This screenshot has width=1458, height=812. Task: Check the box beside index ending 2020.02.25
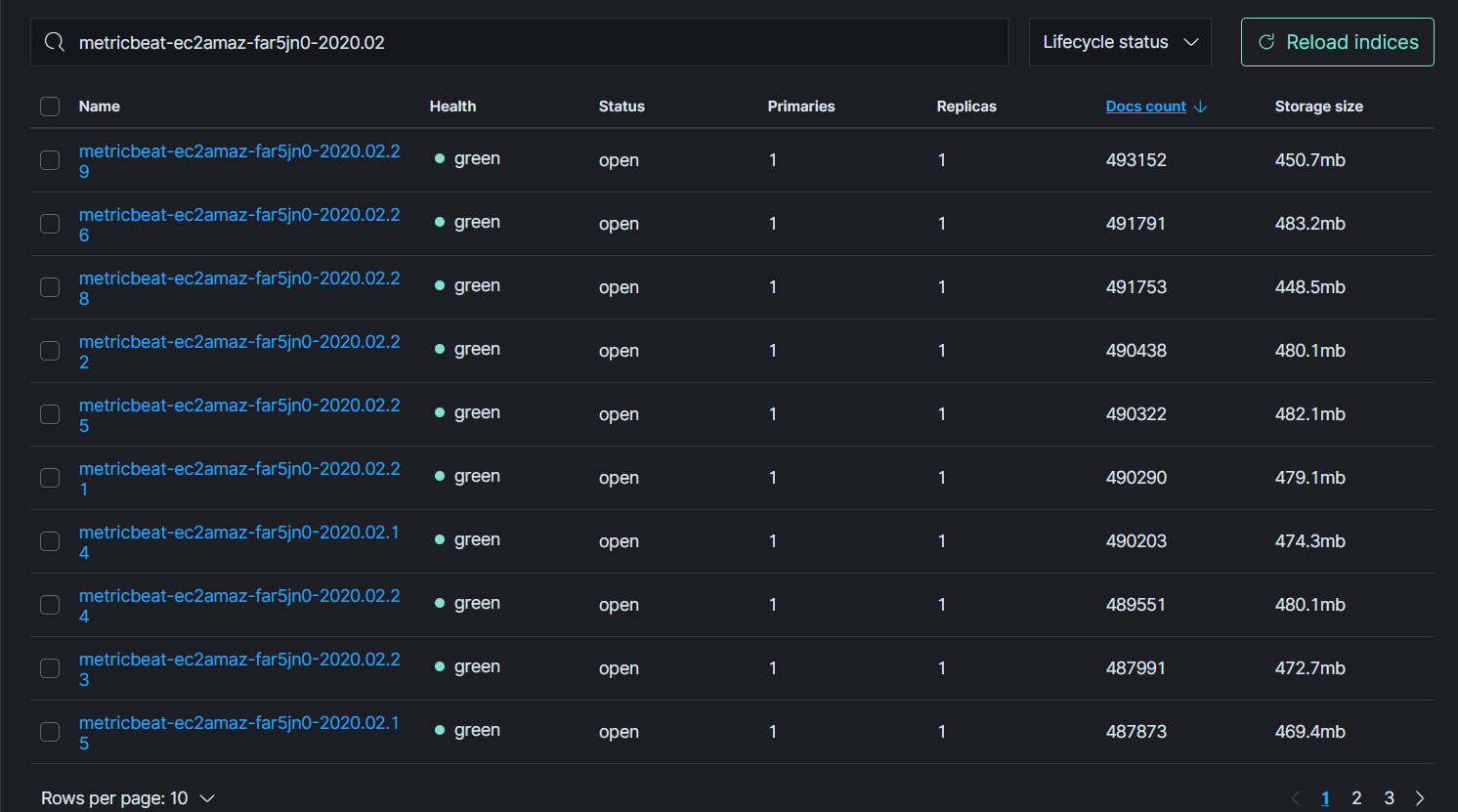50,414
